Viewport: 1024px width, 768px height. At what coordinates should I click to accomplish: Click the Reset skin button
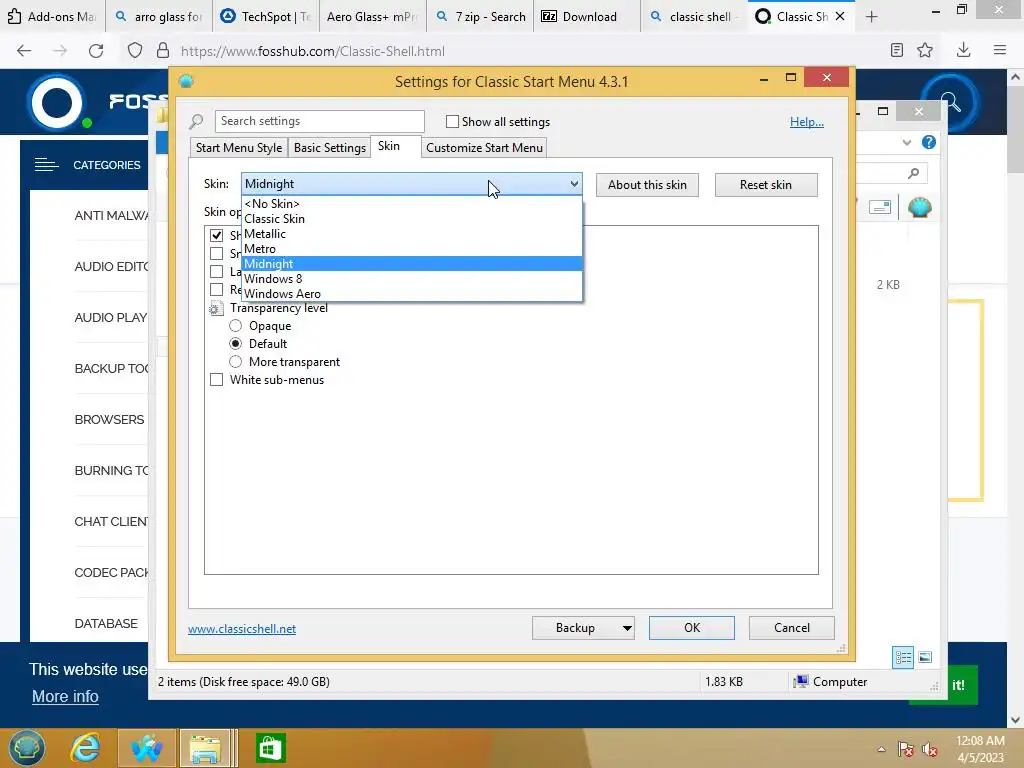[765, 185]
